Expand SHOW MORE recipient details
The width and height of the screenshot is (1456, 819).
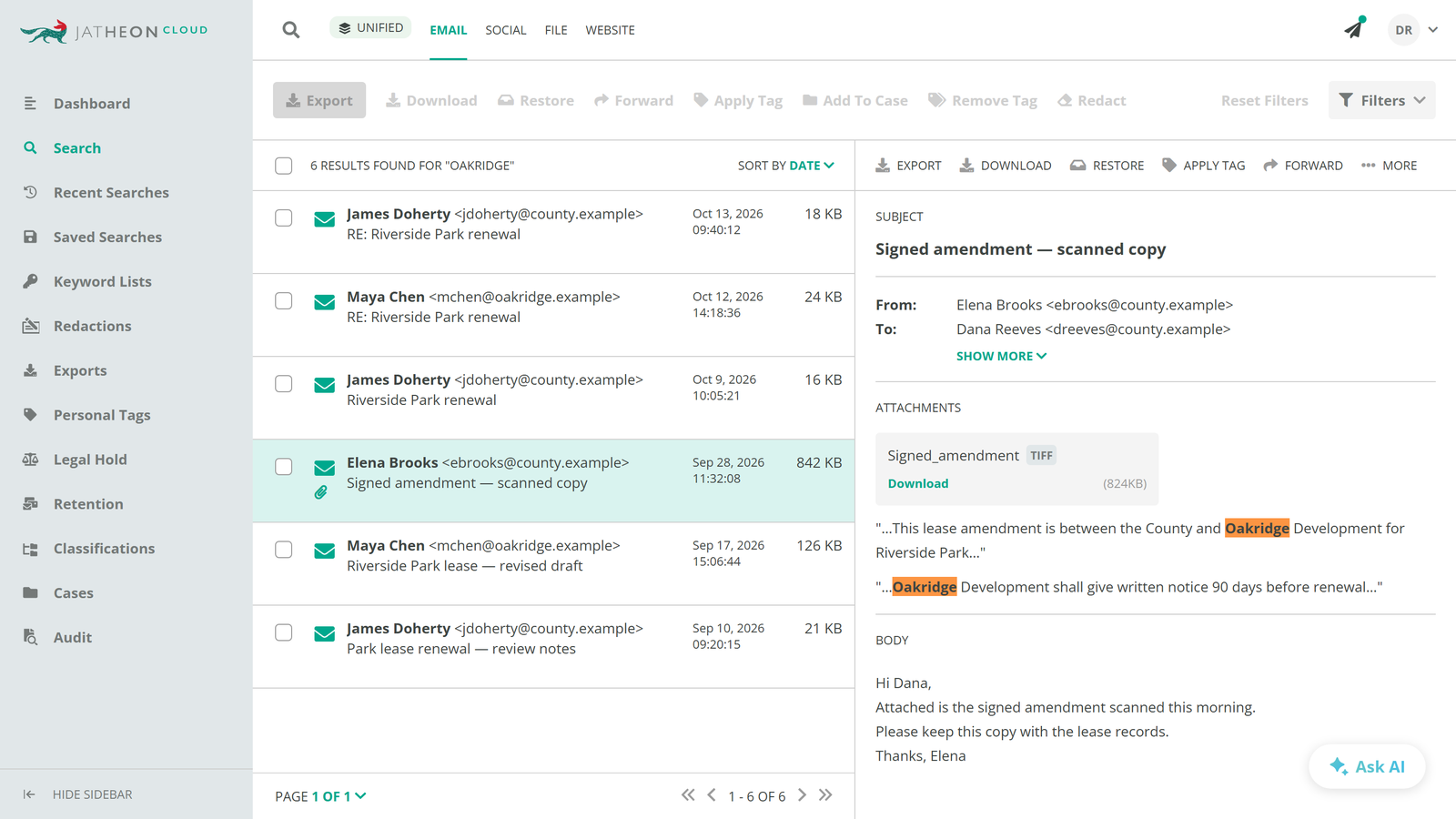[x=1001, y=357]
